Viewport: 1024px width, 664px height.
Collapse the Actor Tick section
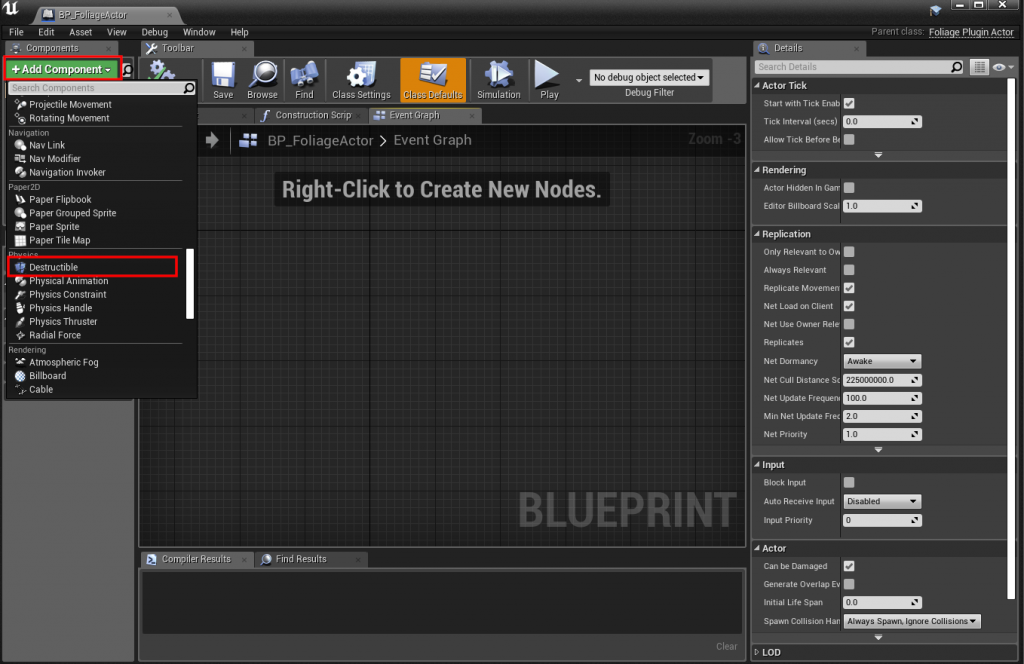click(x=758, y=86)
